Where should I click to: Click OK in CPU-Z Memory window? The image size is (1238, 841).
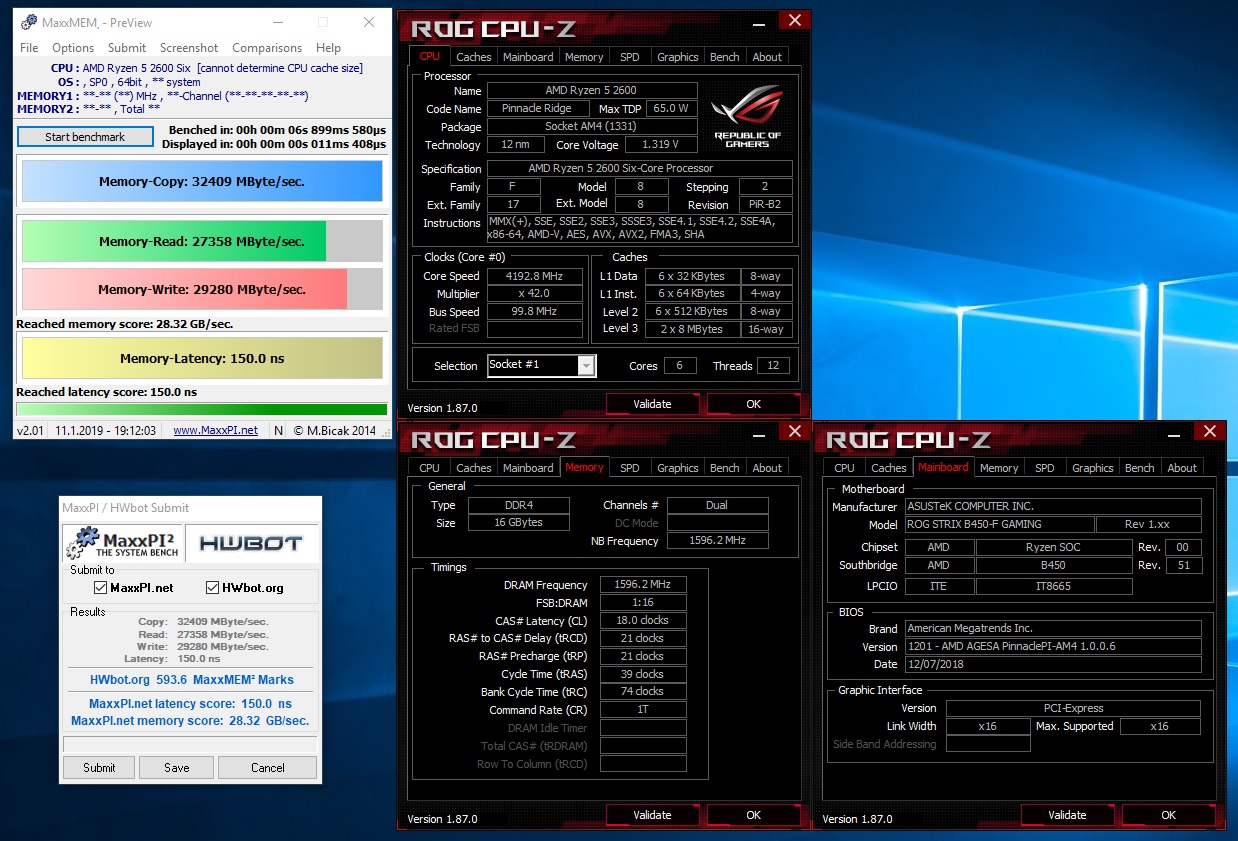(754, 815)
